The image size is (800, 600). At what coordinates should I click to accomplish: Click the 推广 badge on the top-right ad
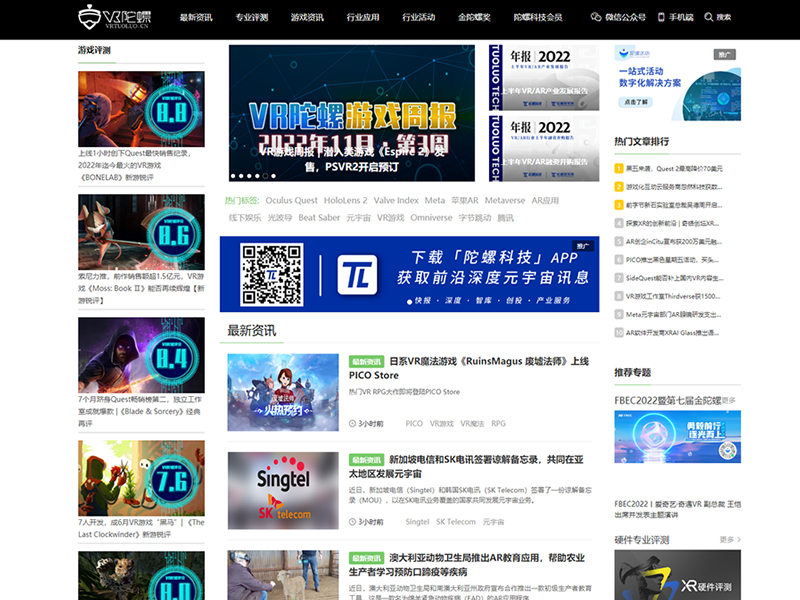(x=724, y=55)
